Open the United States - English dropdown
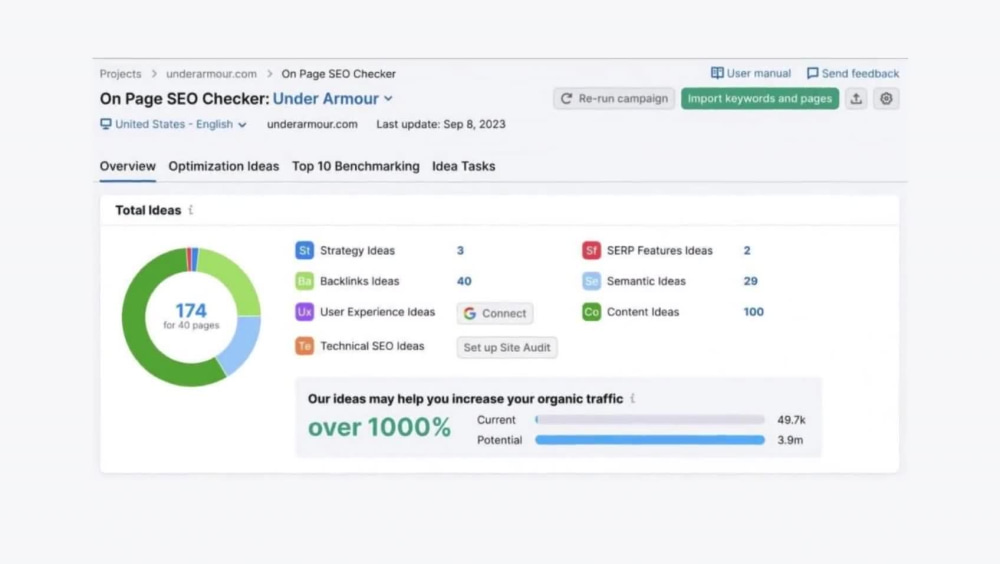1000x564 pixels. tap(173, 124)
